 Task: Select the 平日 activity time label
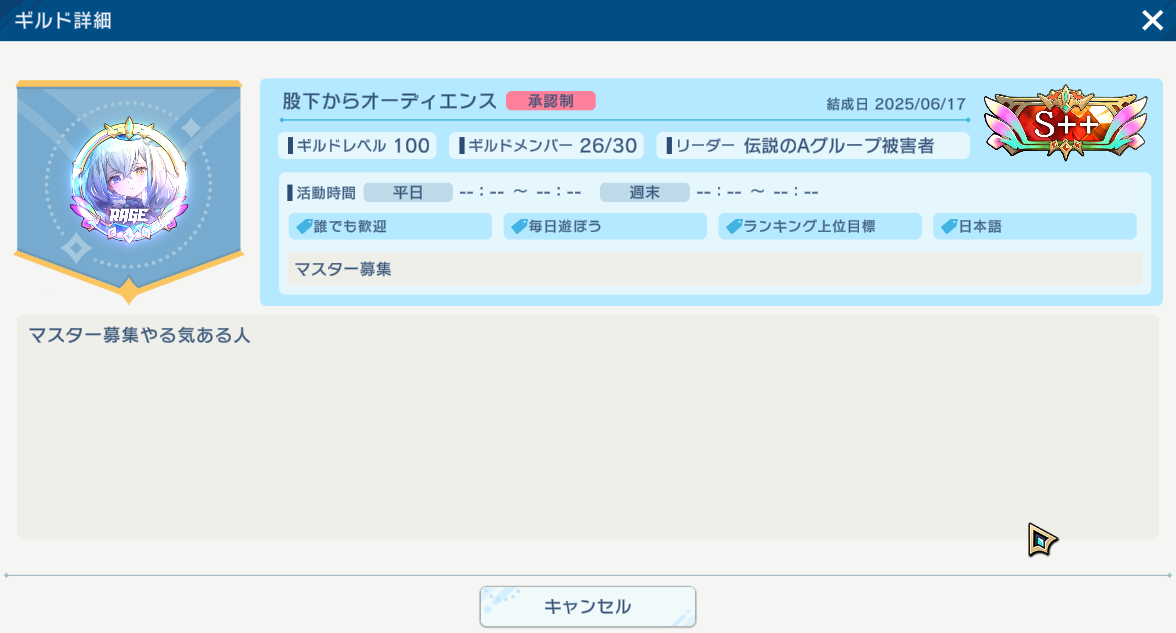coord(408,192)
